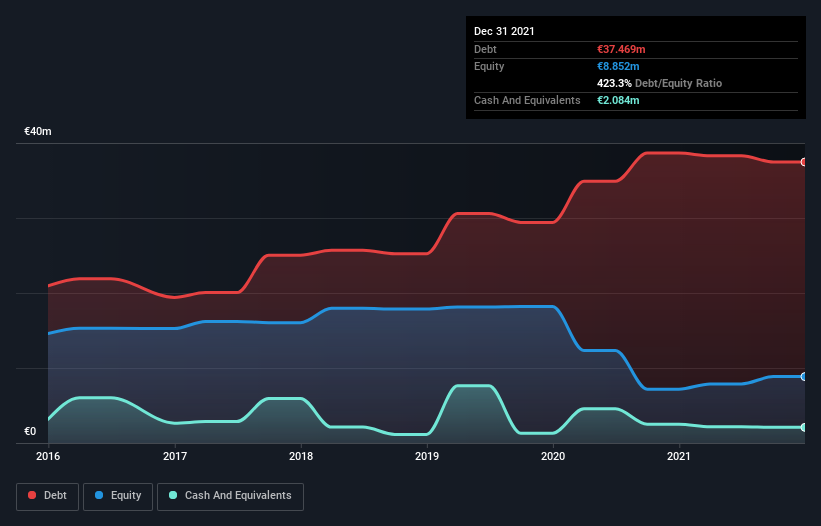
Task: Click the teal Cash And Equivalents legend dot
Action: pyautogui.click(x=173, y=495)
